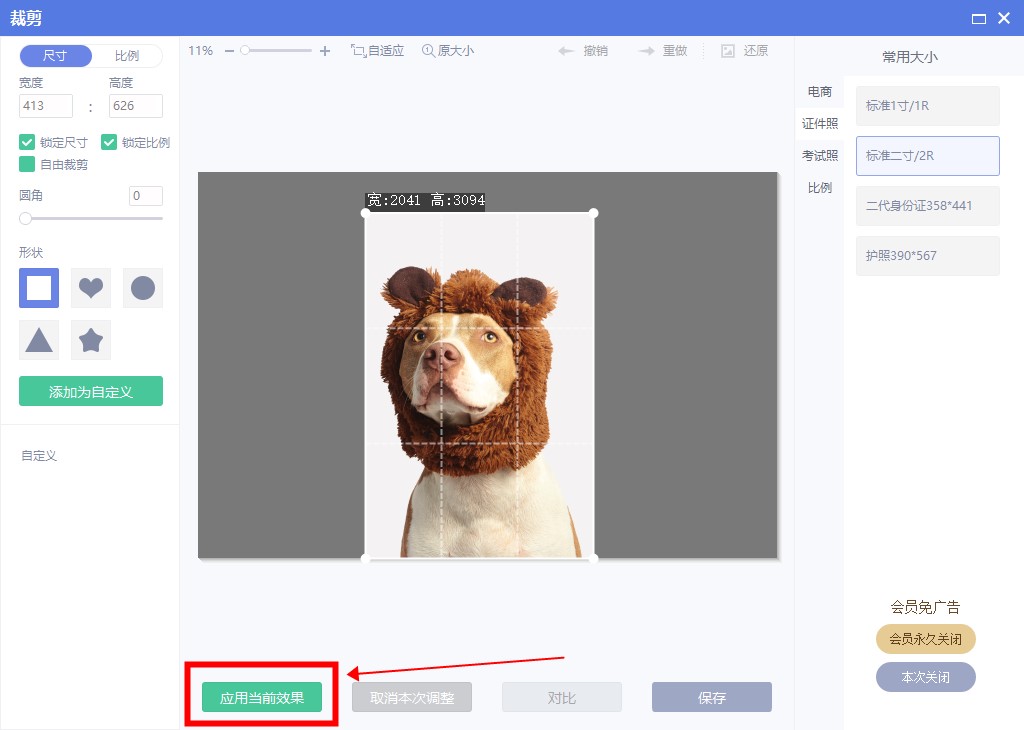Screen dimensions: 1024x730
Task: Click the zoom out minus icon
Action: point(229,50)
